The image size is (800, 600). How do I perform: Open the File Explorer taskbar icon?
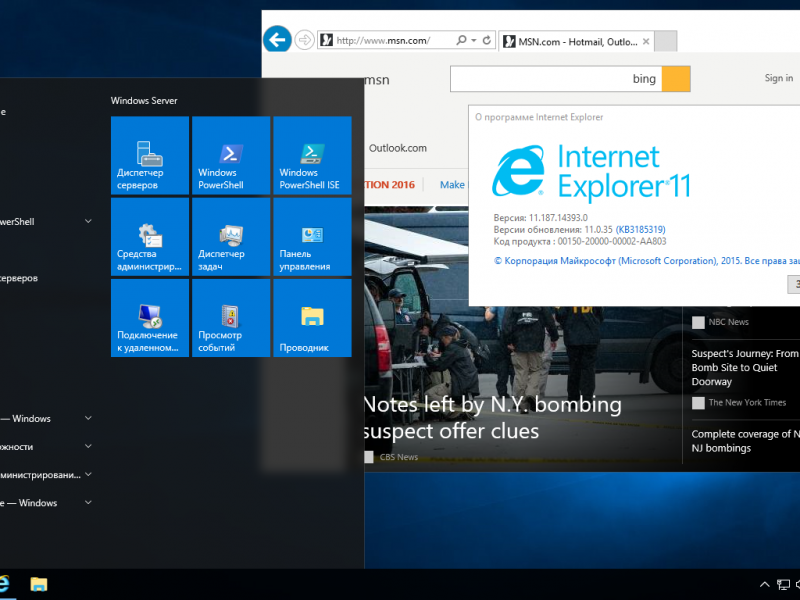click(39, 584)
